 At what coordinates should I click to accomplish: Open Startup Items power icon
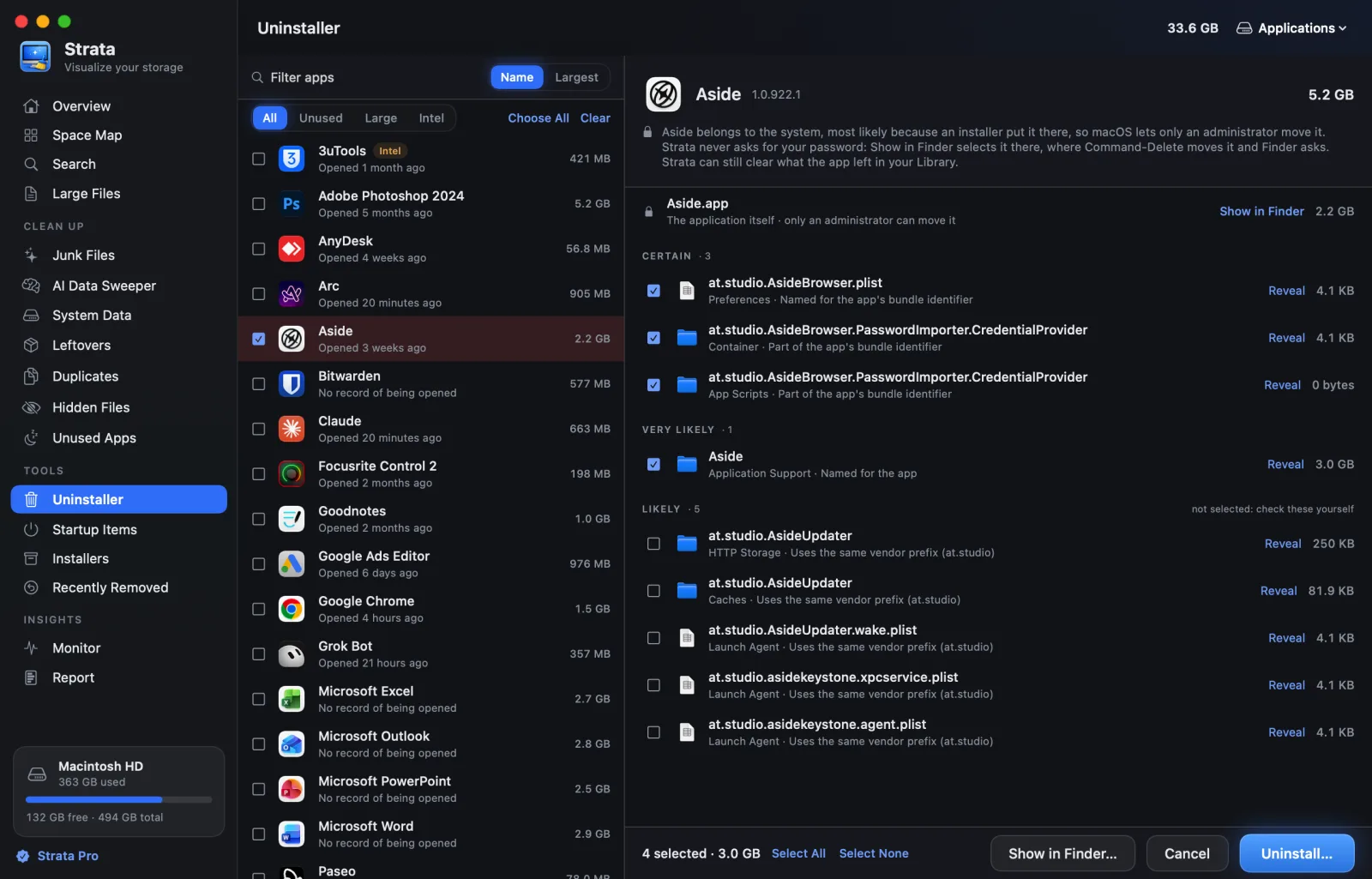31,530
